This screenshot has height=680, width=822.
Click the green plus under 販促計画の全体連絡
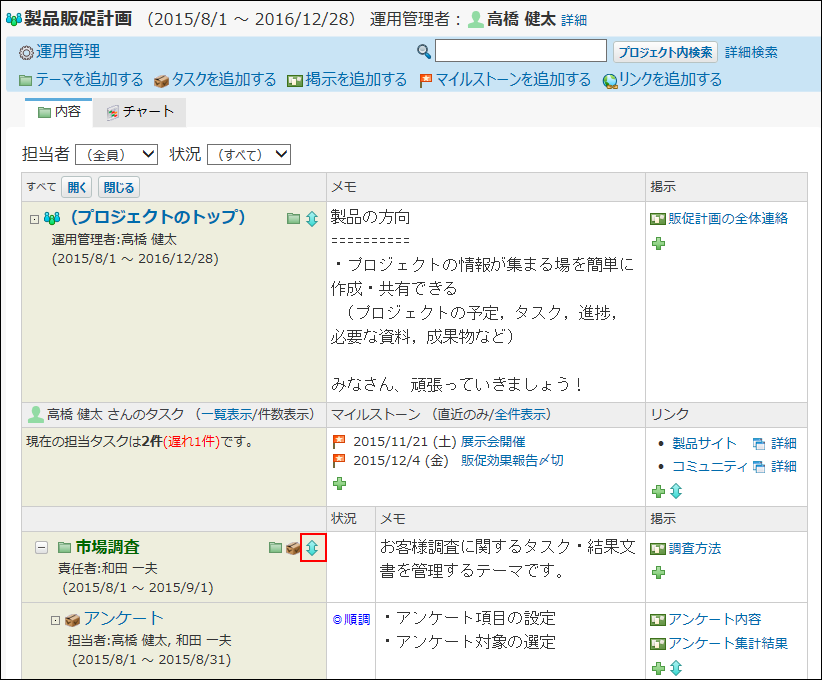(657, 243)
